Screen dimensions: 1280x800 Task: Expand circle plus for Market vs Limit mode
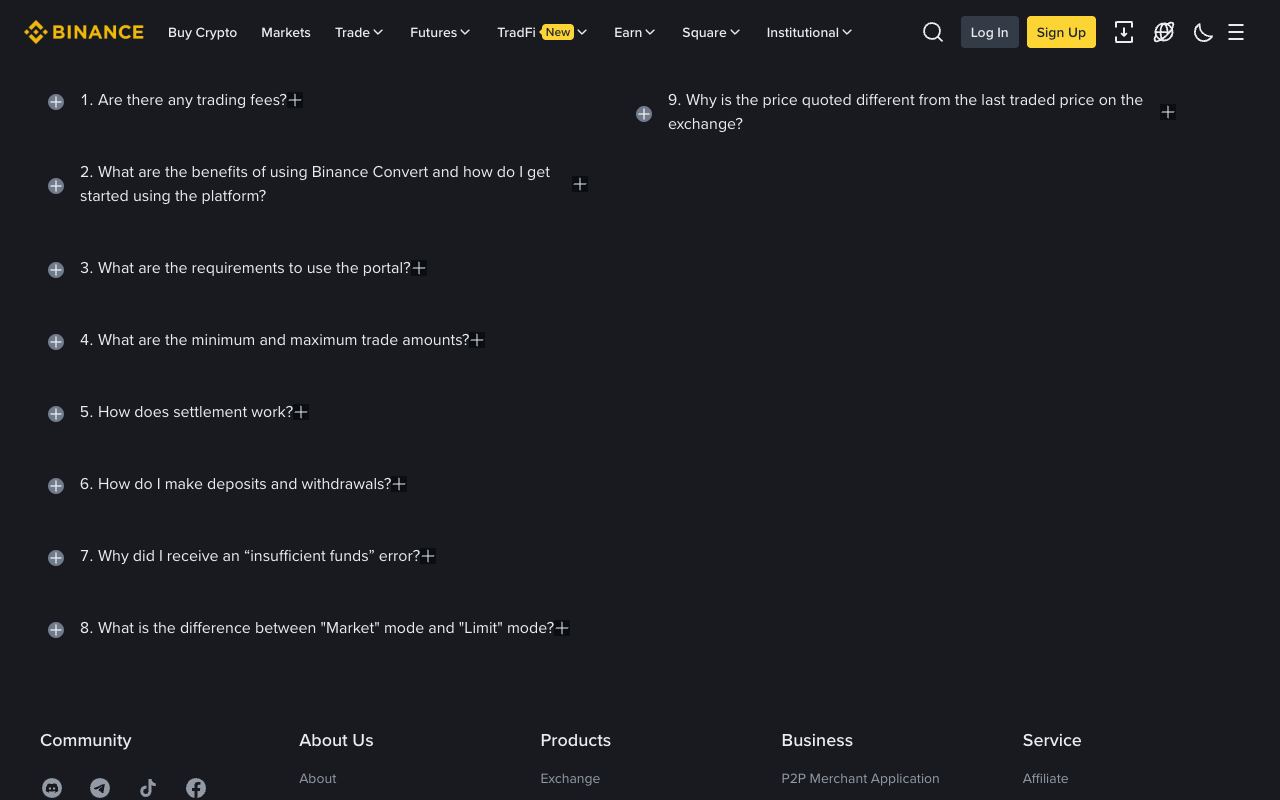point(56,630)
